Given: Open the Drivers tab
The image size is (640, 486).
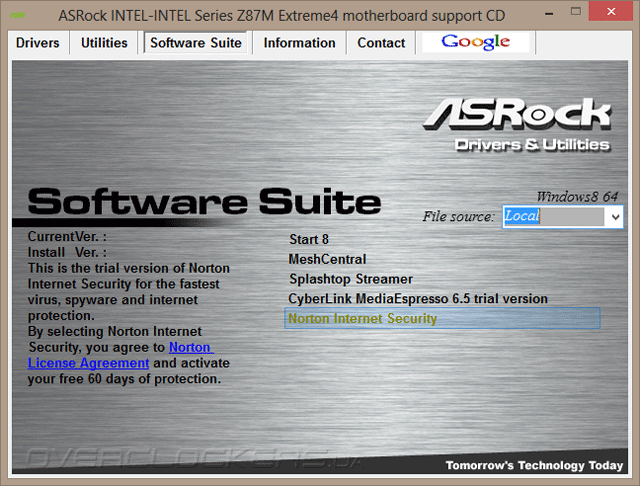Looking at the screenshot, I should coord(38,43).
